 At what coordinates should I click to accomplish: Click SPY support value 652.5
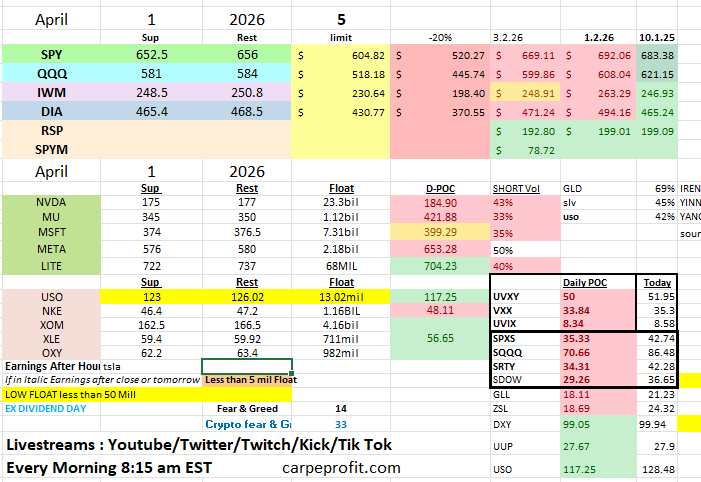pyautogui.click(x=152, y=55)
